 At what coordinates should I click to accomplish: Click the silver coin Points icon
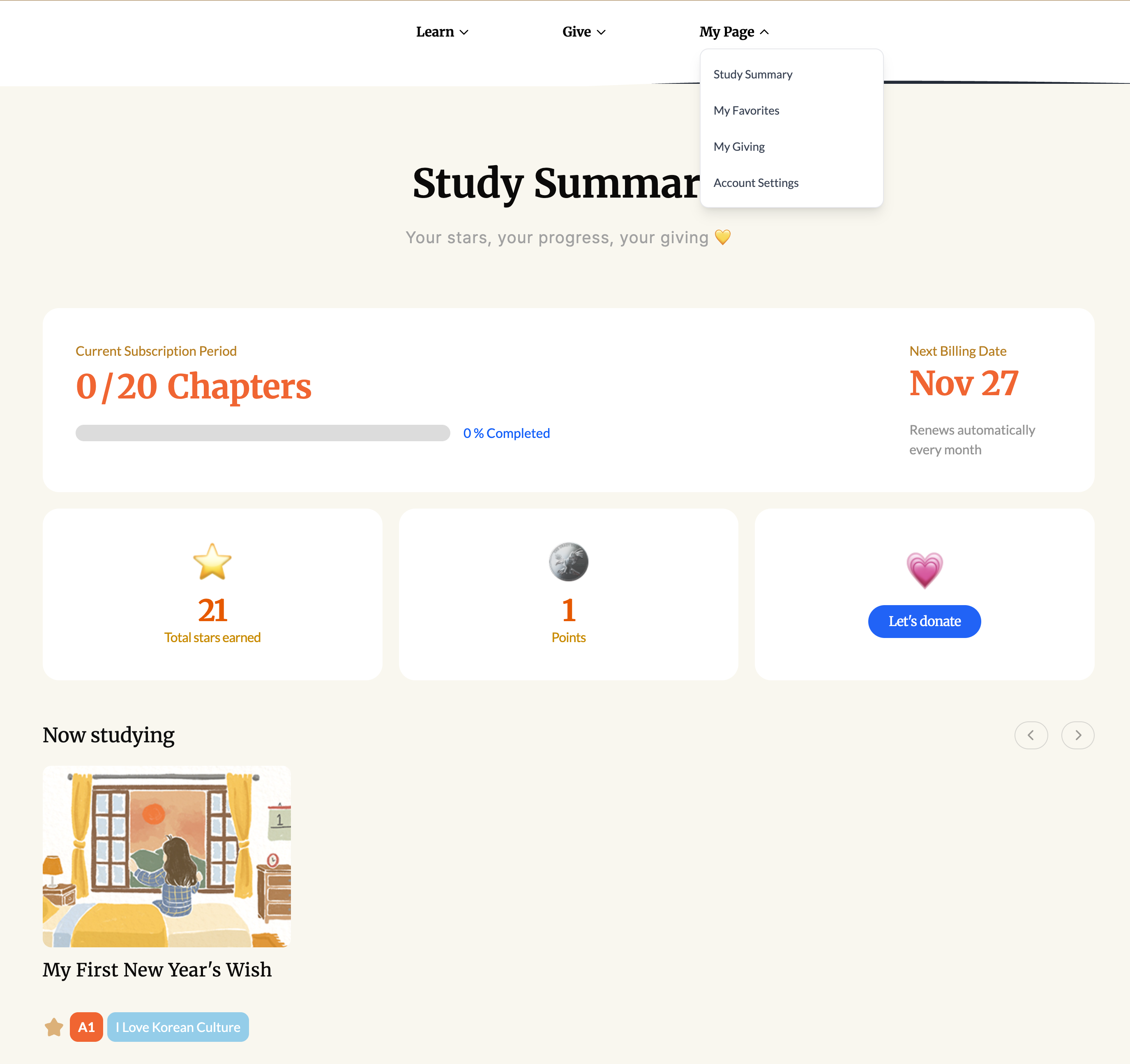[568, 562]
